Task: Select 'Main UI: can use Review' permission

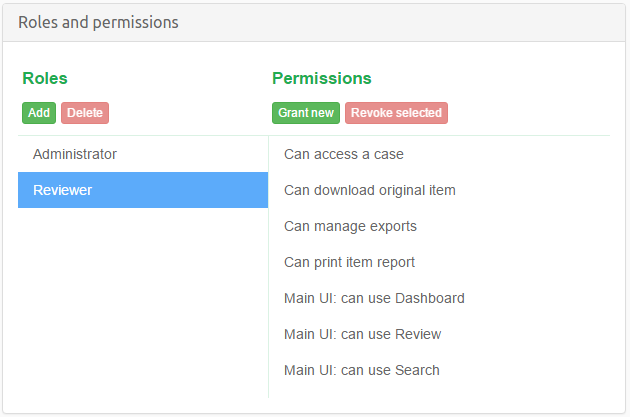Action: (362, 334)
